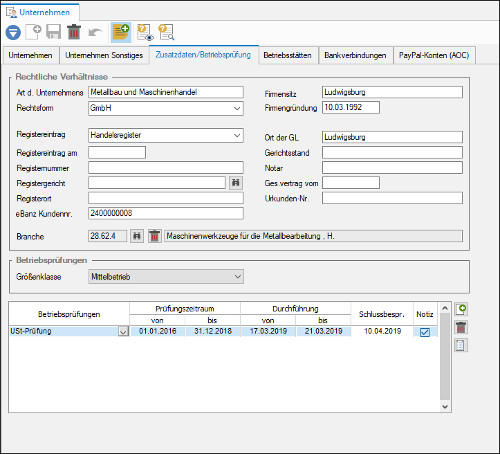This screenshot has width=500, height=454.
Task: Delete the Branche entry with trash icon
Action: click(x=155, y=236)
